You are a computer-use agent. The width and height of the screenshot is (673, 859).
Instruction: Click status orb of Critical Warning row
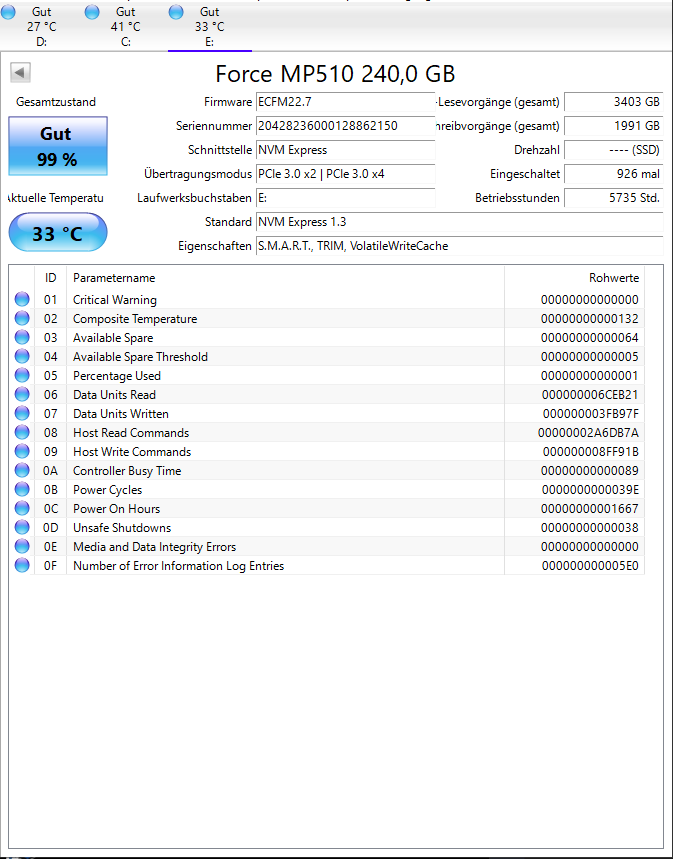(x=22, y=299)
